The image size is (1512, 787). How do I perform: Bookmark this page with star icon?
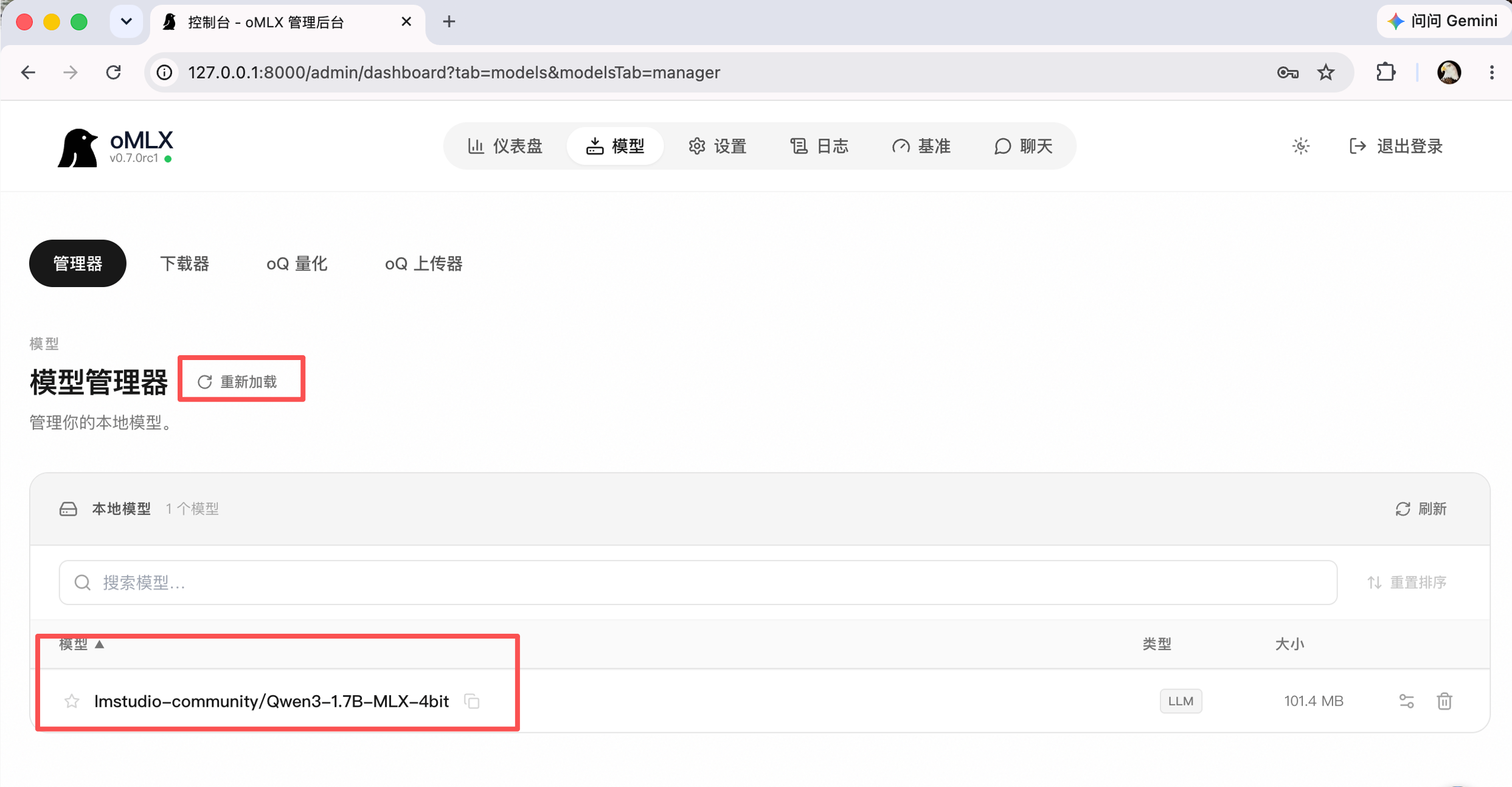tap(1326, 72)
